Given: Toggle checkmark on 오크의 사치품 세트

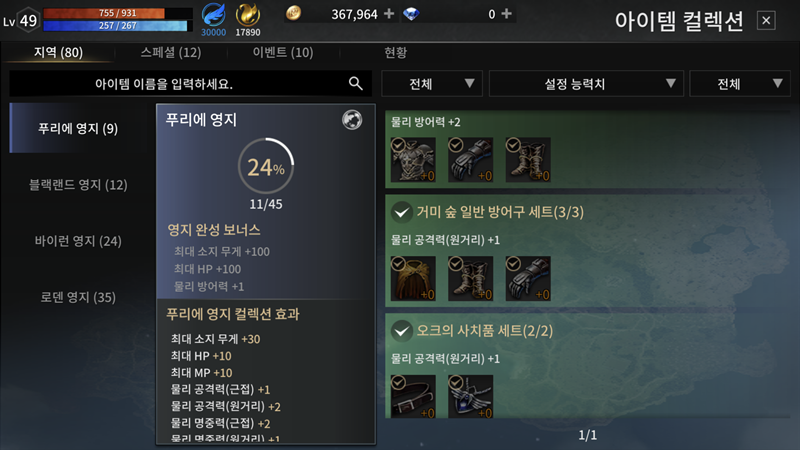Looking at the screenshot, I should (402, 331).
